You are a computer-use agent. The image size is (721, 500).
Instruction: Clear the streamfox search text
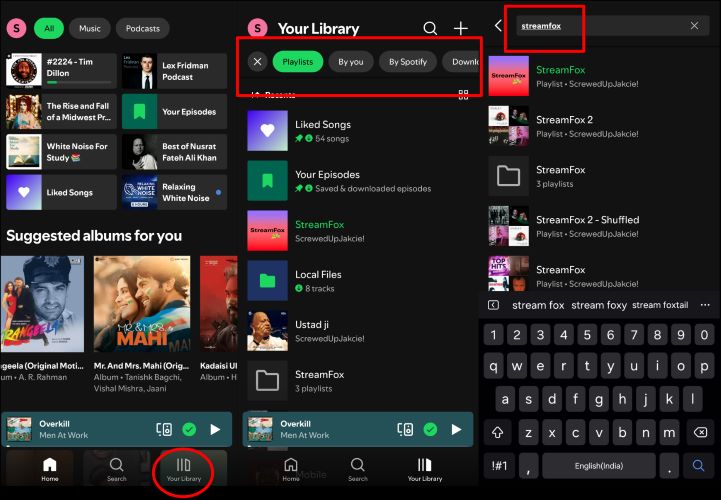click(694, 26)
